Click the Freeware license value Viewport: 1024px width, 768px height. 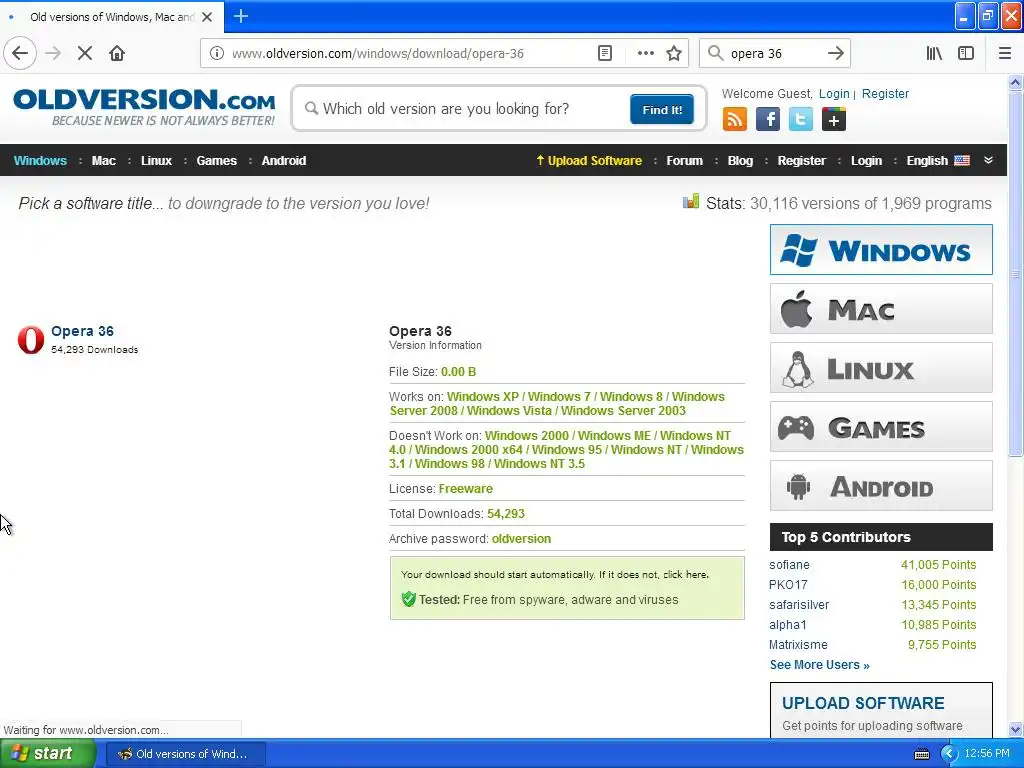[x=466, y=488]
